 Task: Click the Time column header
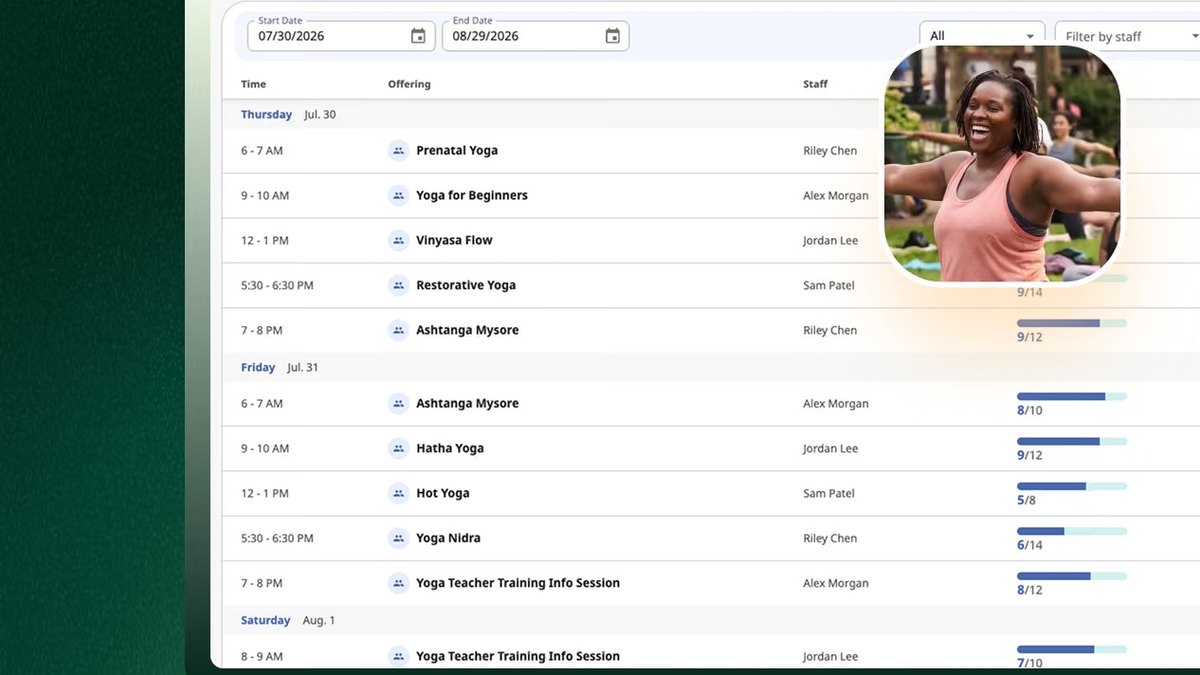click(254, 84)
